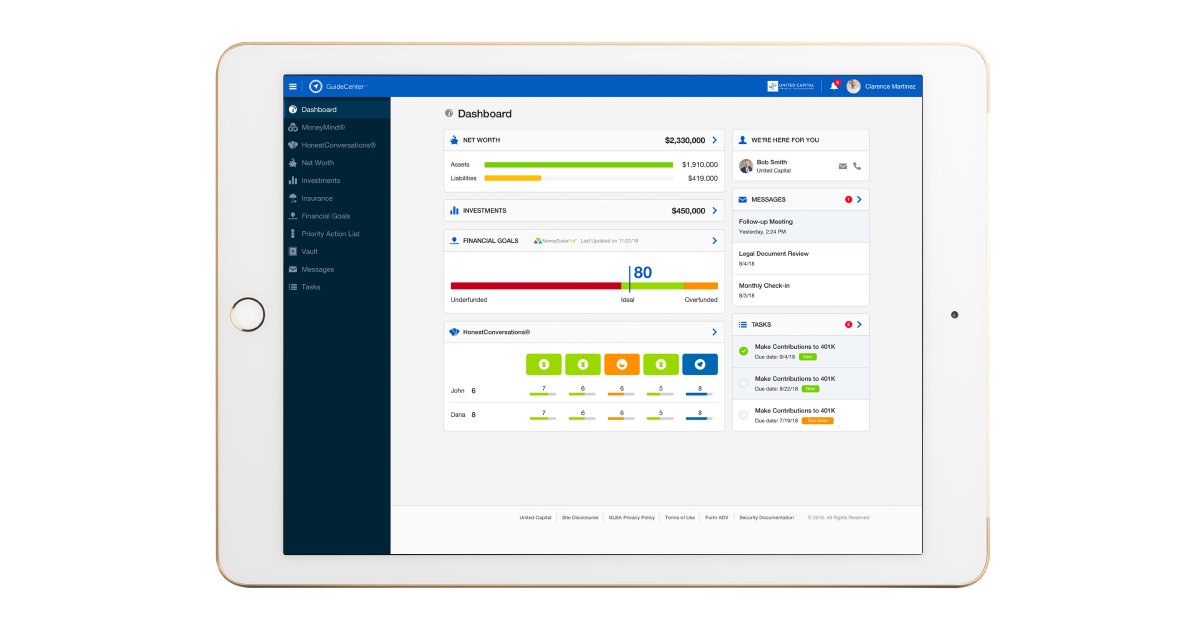This screenshot has height=628, width=1200.
Task: Open Dashboard in the sidebar
Action: tap(337, 109)
